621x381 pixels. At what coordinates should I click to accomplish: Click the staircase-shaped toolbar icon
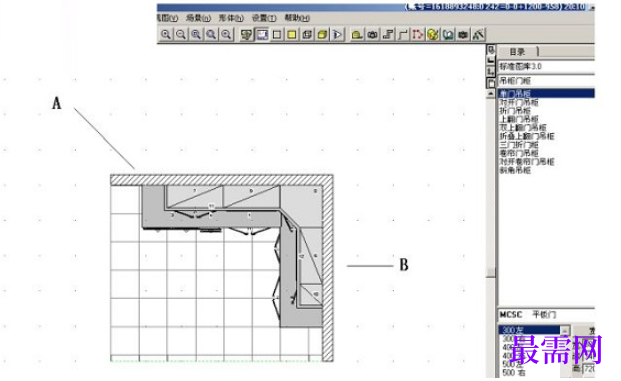[388, 34]
